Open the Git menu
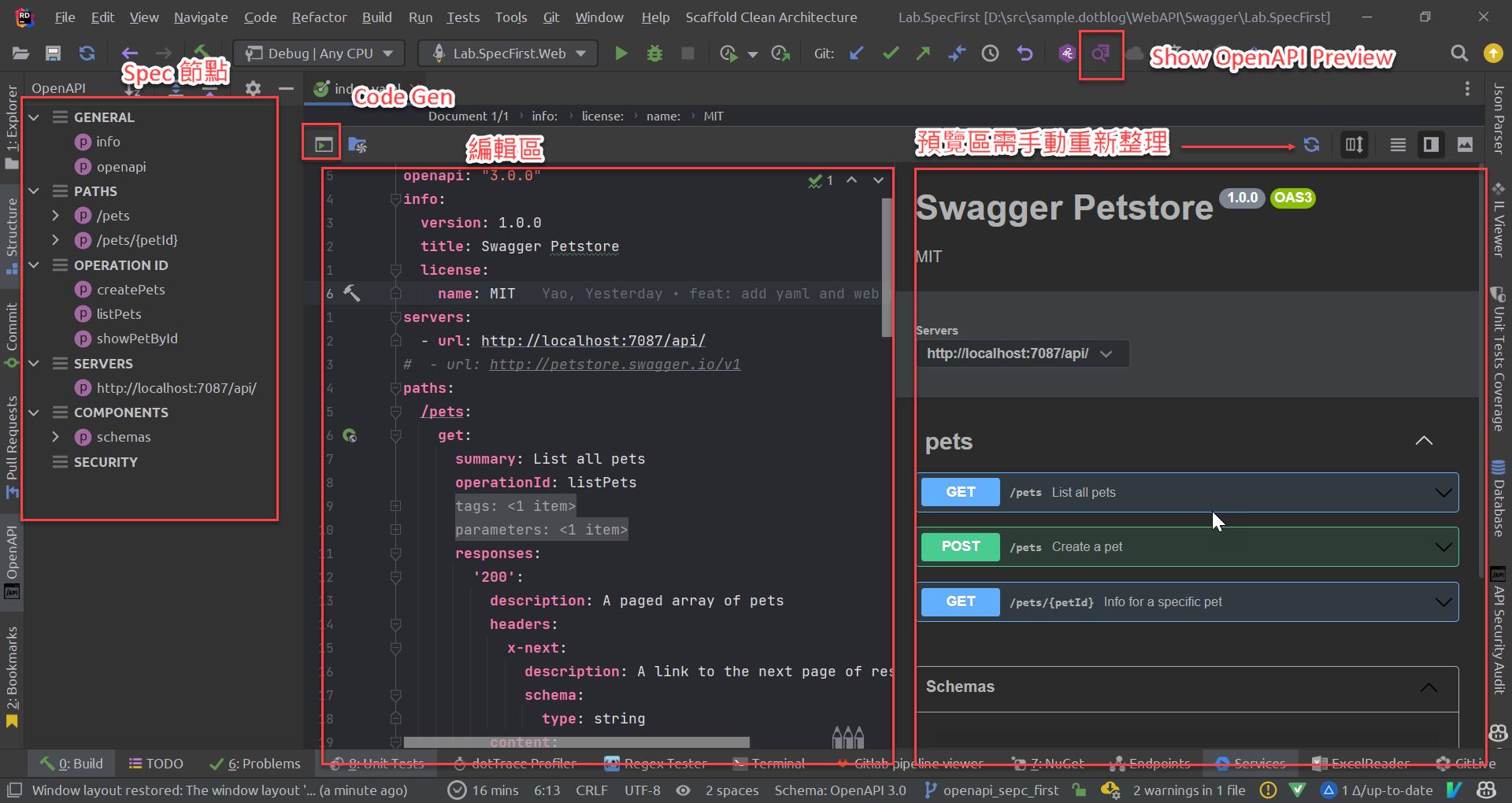Image resolution: width=1512 pixels, height=803 pixels. point(551,17)
